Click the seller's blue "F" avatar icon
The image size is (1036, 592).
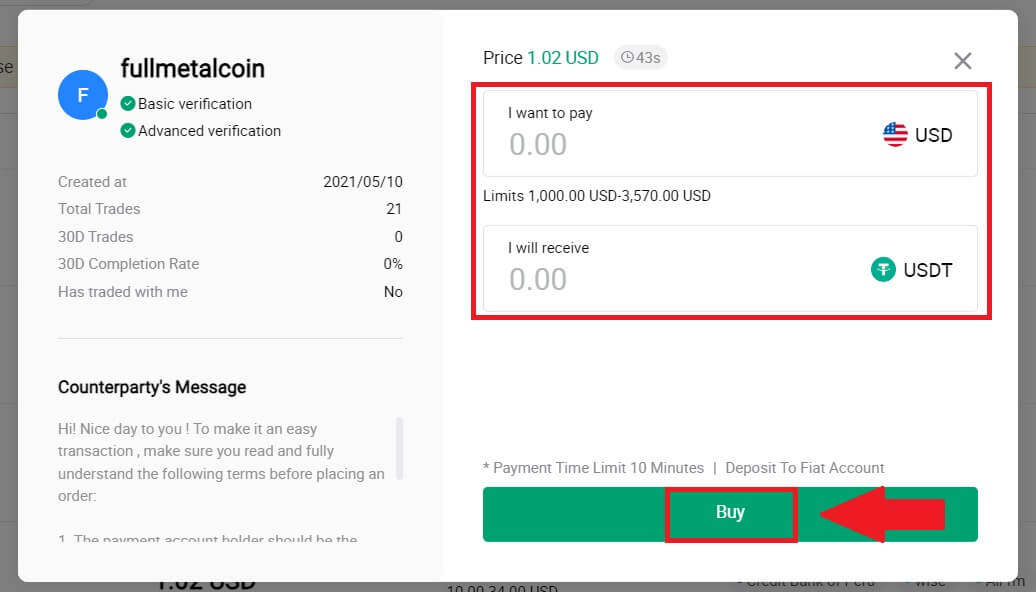click(82, 94)
